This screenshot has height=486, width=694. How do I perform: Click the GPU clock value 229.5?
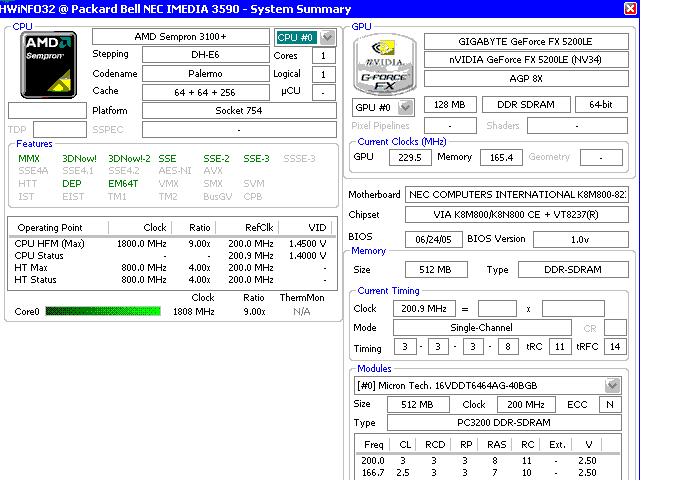coord(410,157)
